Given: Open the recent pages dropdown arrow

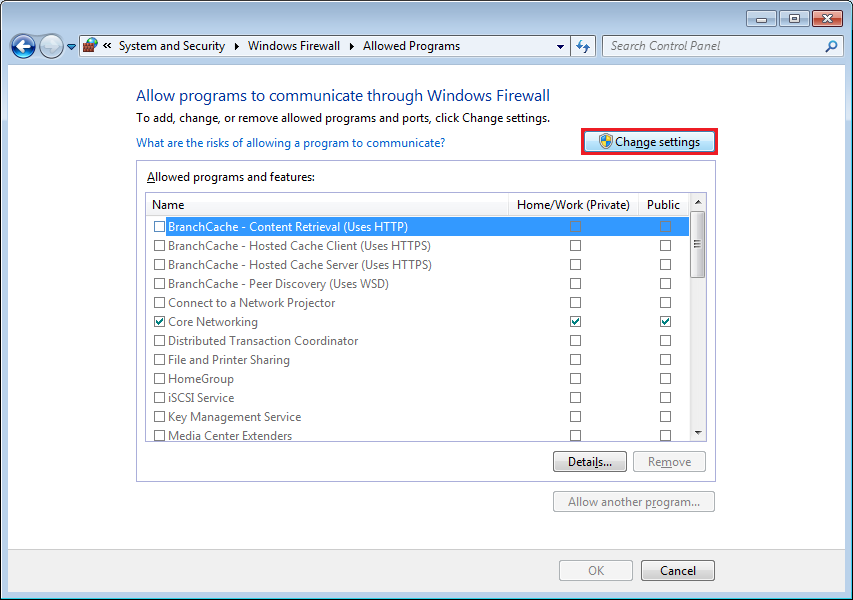Looking at the screenshot, I should pos(71,47).
